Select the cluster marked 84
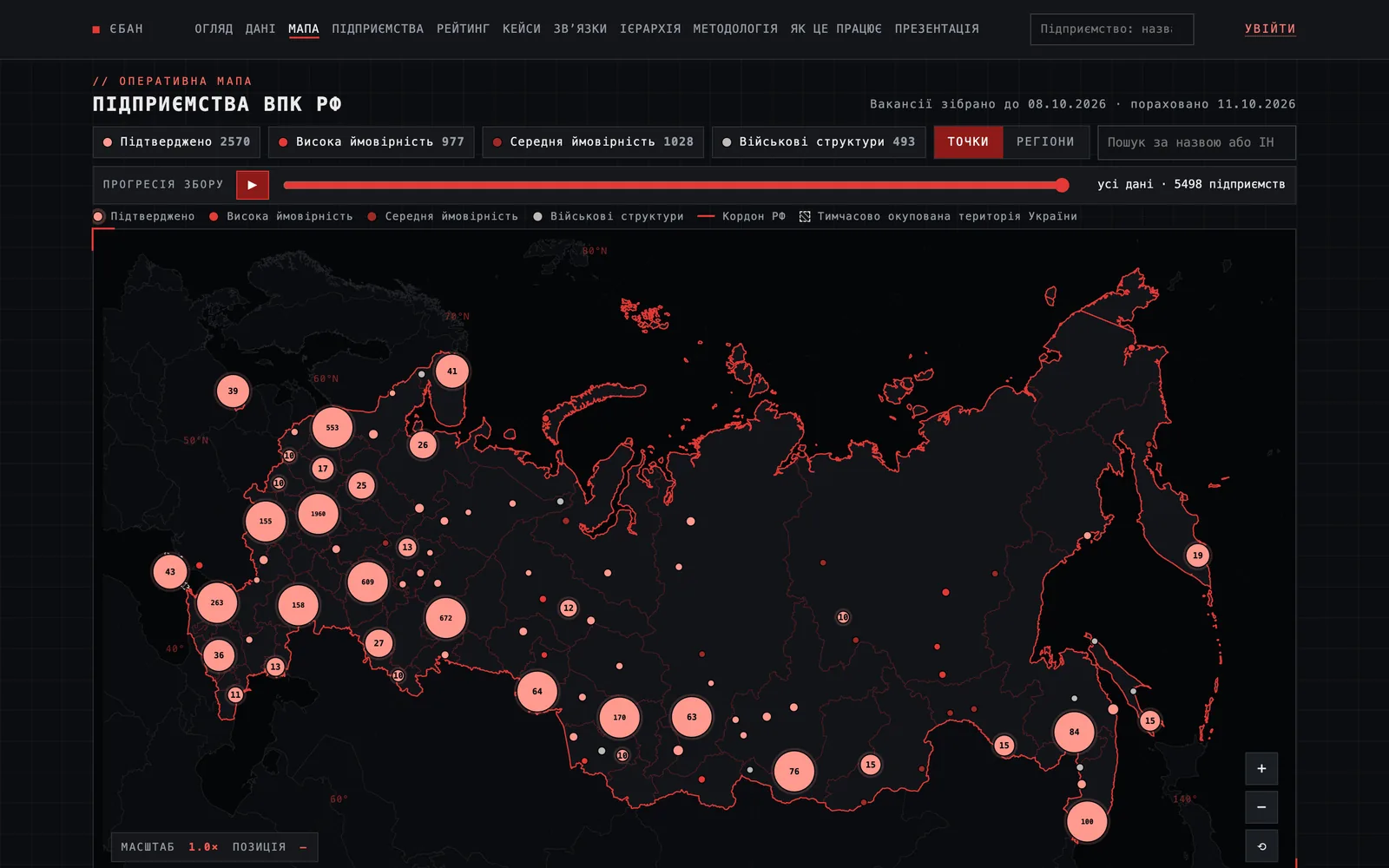This screenshot has width=1389, height=868. click(x=1074, y=732)
